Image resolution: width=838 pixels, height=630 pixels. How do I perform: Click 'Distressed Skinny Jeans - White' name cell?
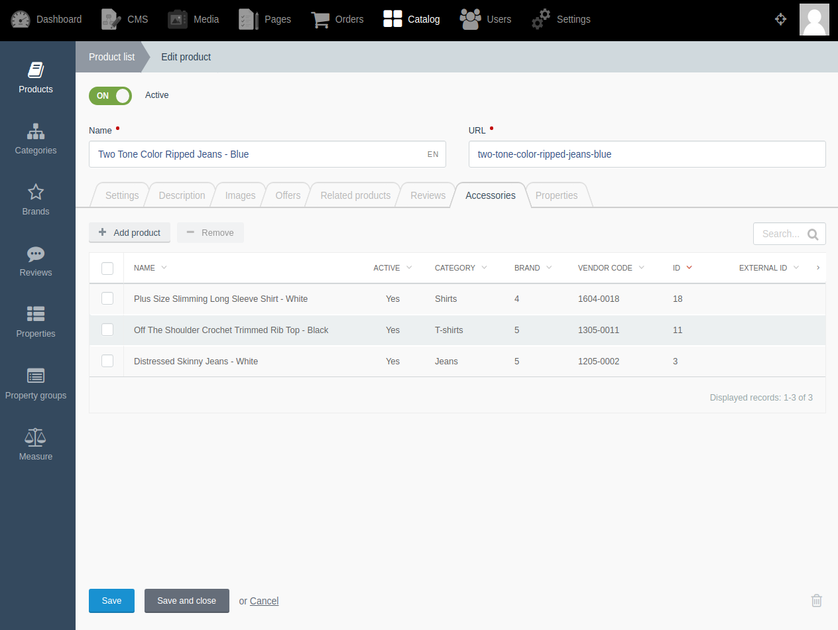click(x=196, y=361)
